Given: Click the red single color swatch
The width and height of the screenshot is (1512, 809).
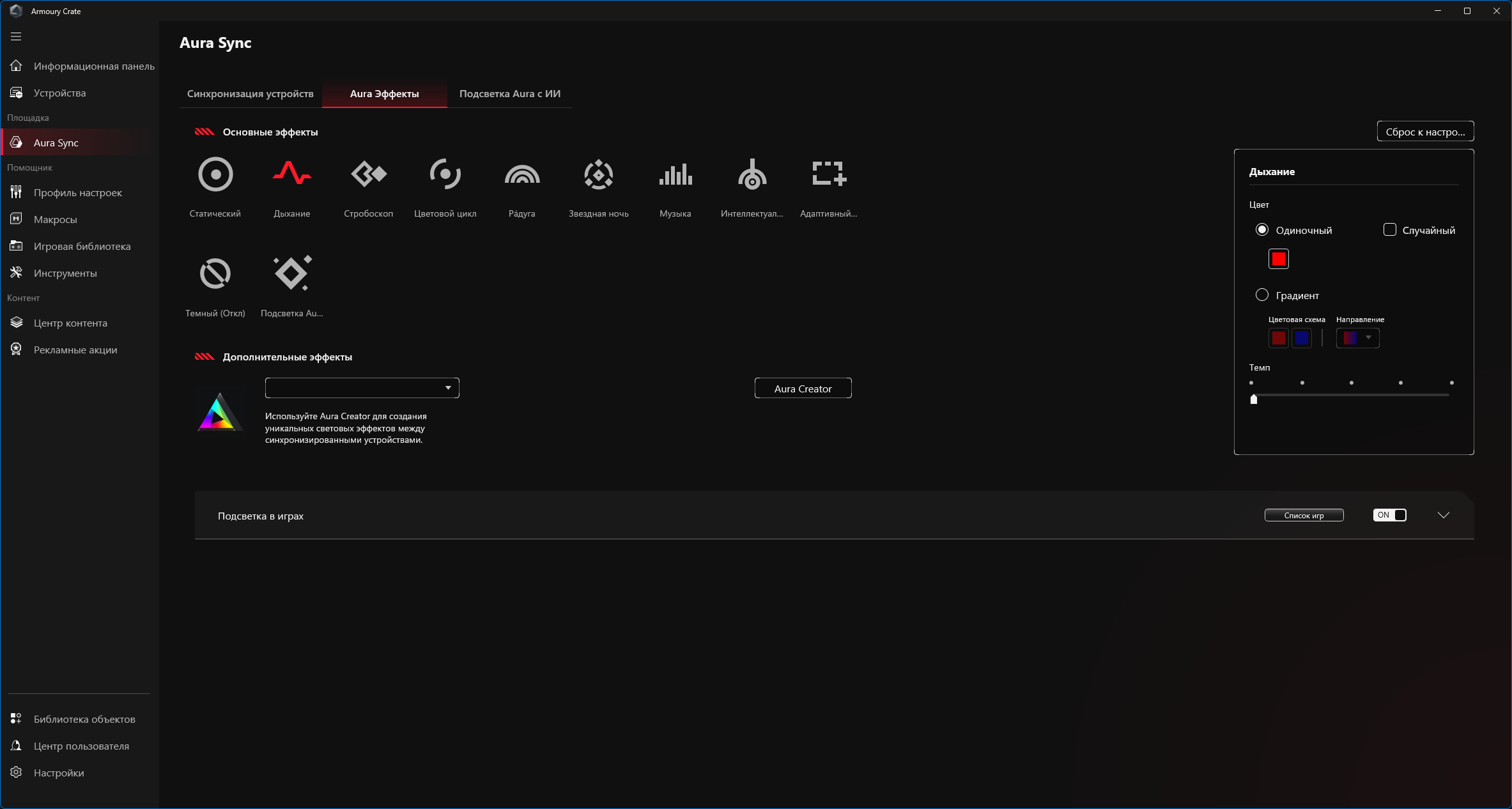Looking at the screenshot, I should click(x=1278, y=259).
